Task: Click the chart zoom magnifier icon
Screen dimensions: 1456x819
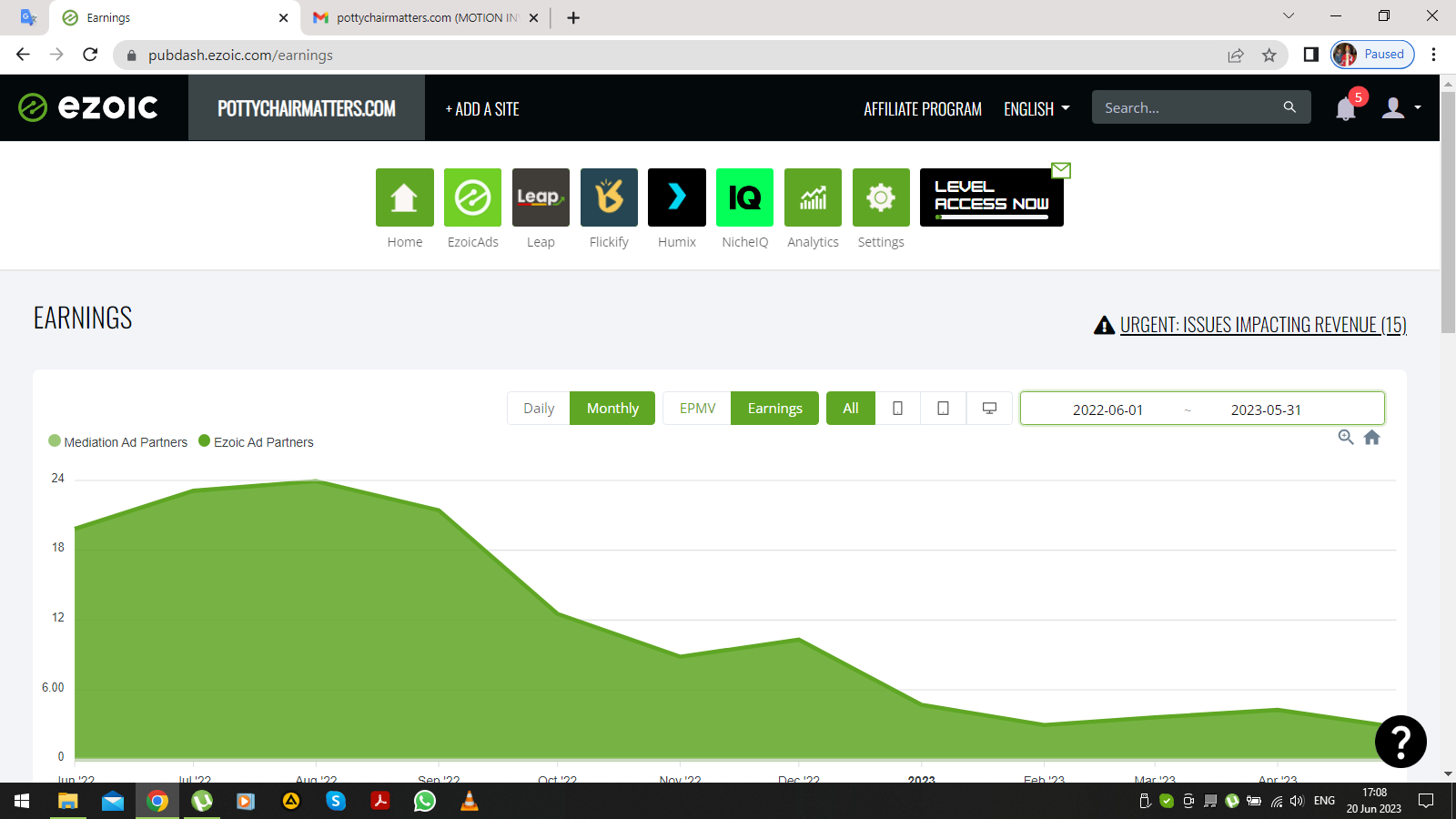Action: point(1346,438)
